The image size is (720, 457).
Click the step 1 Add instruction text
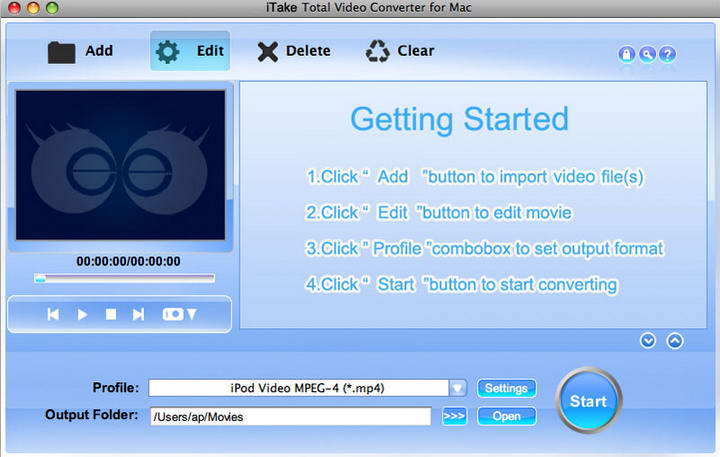pyautogui.click(x=475, y=177)
